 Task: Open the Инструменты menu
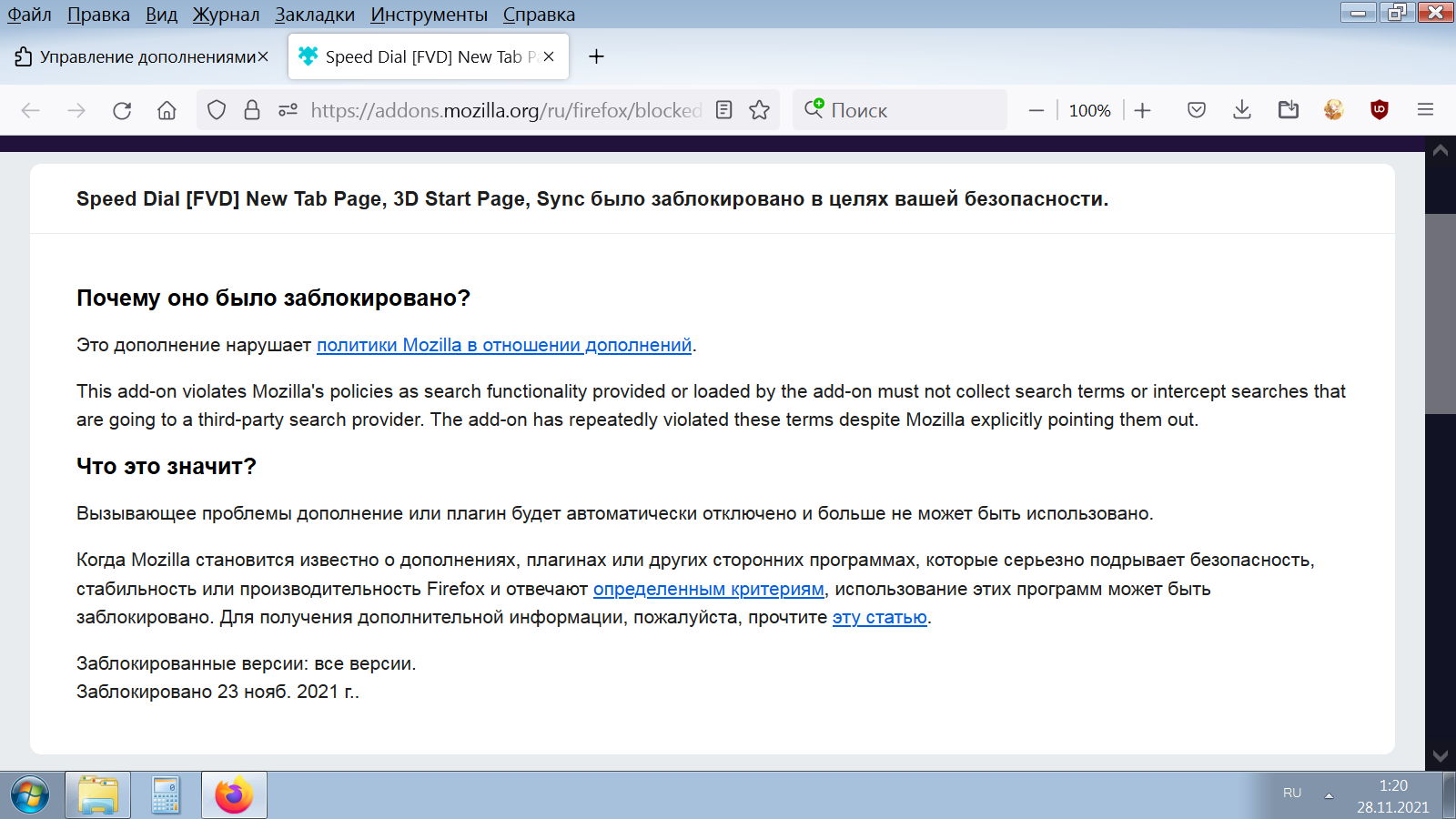click(429, 15)
